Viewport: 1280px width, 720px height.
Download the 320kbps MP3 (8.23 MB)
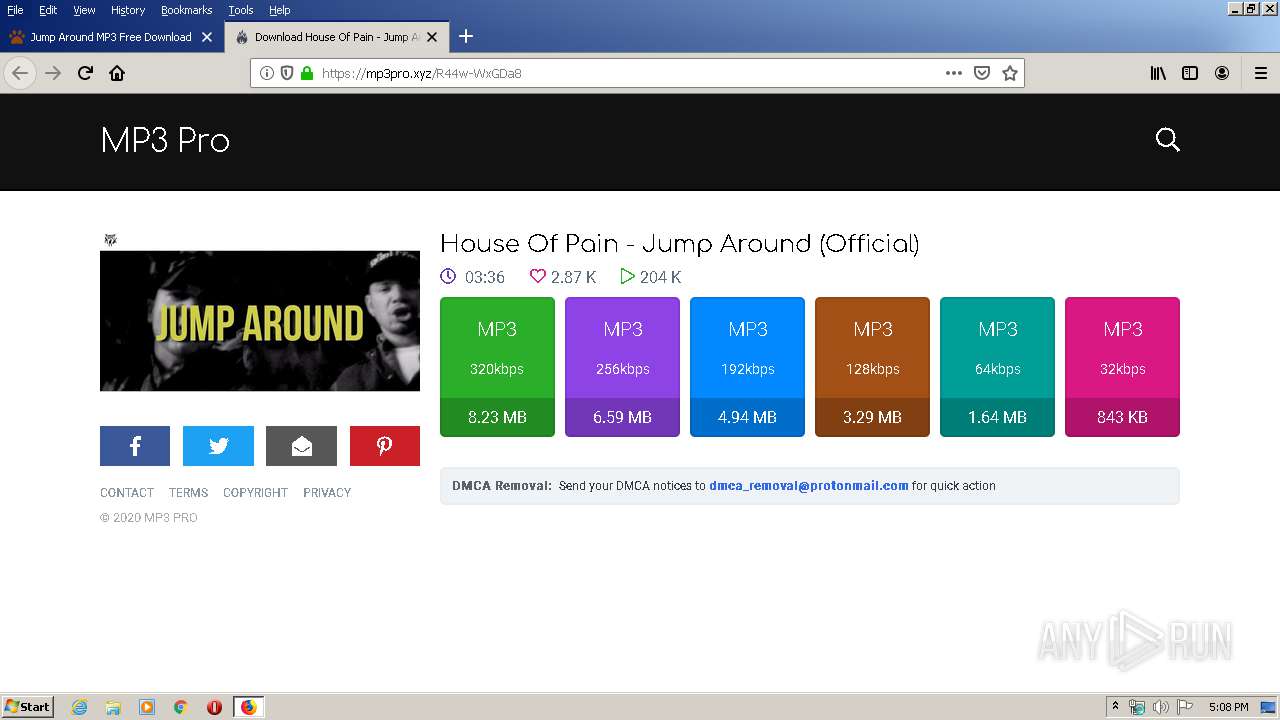[497, 367]
